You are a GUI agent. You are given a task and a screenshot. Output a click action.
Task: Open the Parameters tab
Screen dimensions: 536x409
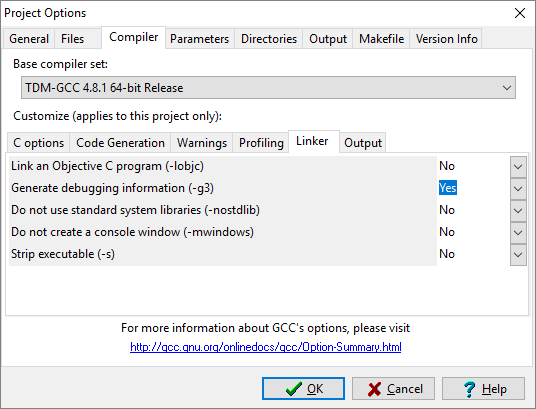(x=200, y=39)
